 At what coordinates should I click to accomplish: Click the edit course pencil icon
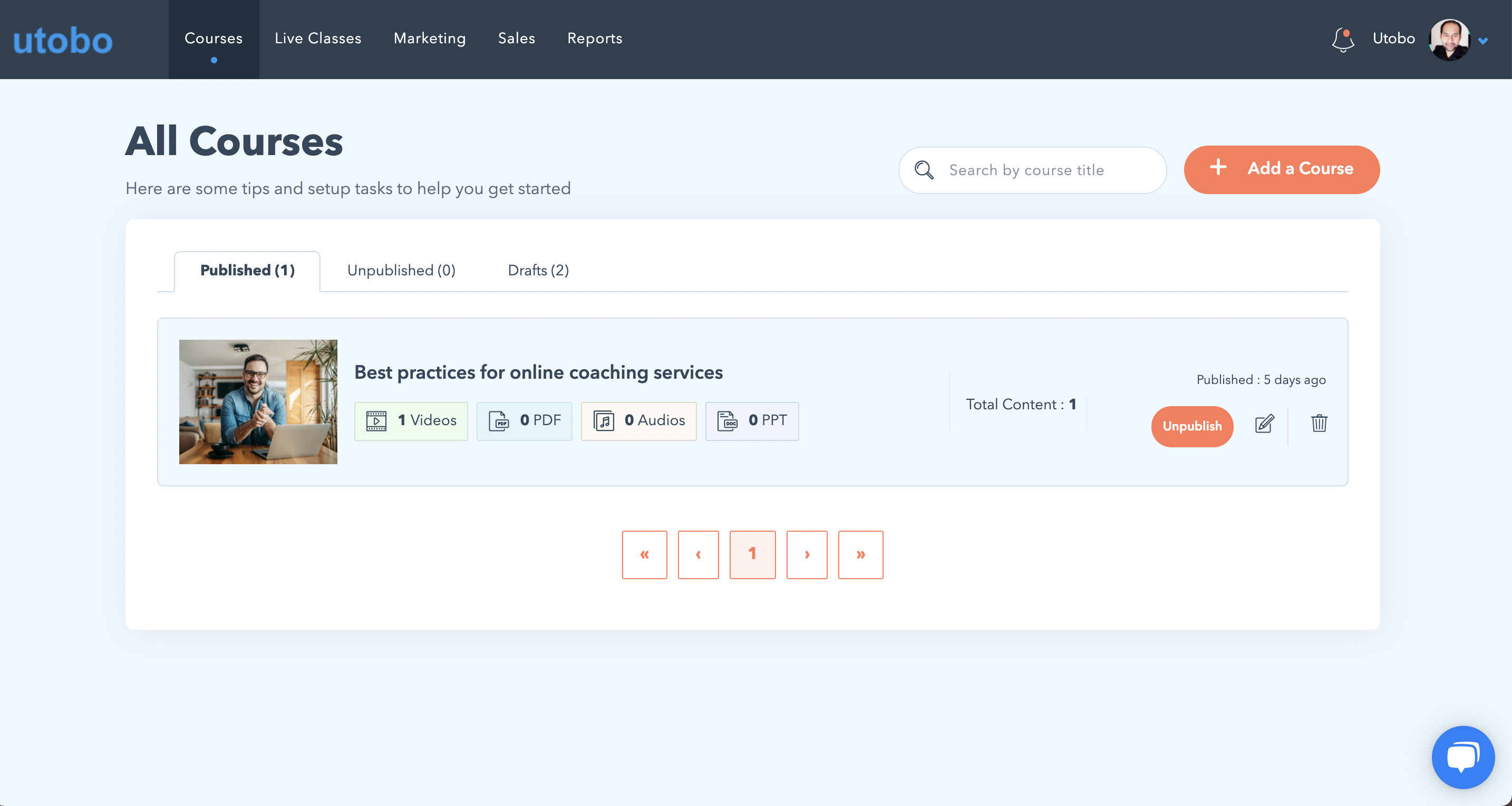coord(1264,424)
